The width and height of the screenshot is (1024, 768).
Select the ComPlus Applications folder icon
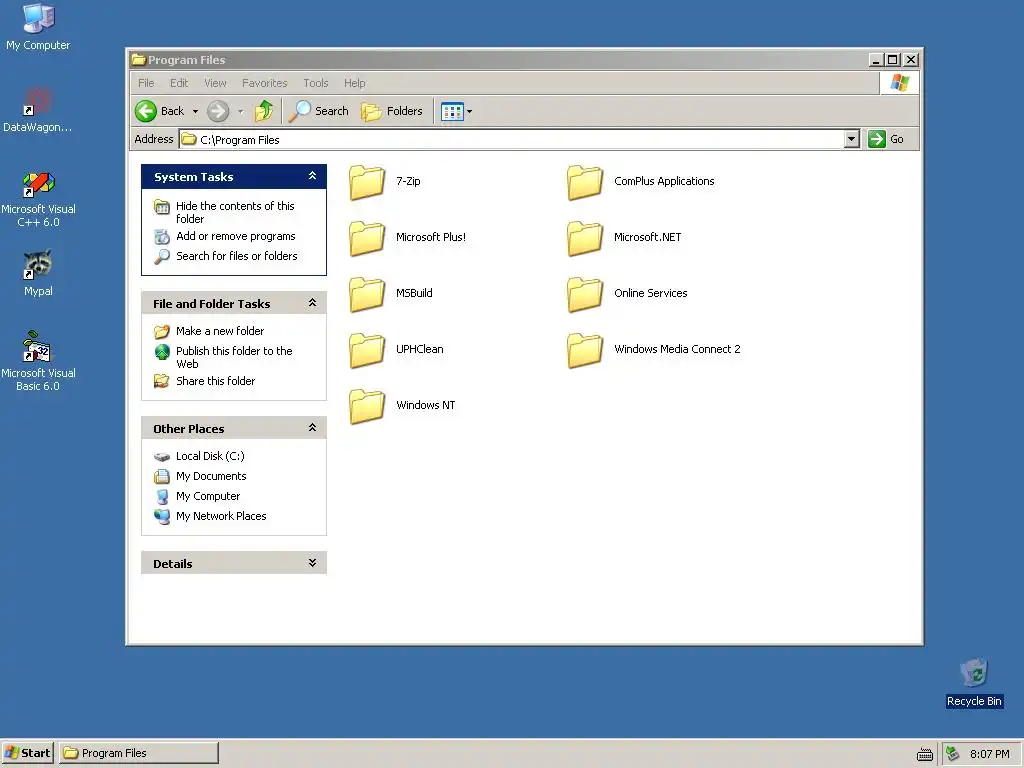point(585,182)
